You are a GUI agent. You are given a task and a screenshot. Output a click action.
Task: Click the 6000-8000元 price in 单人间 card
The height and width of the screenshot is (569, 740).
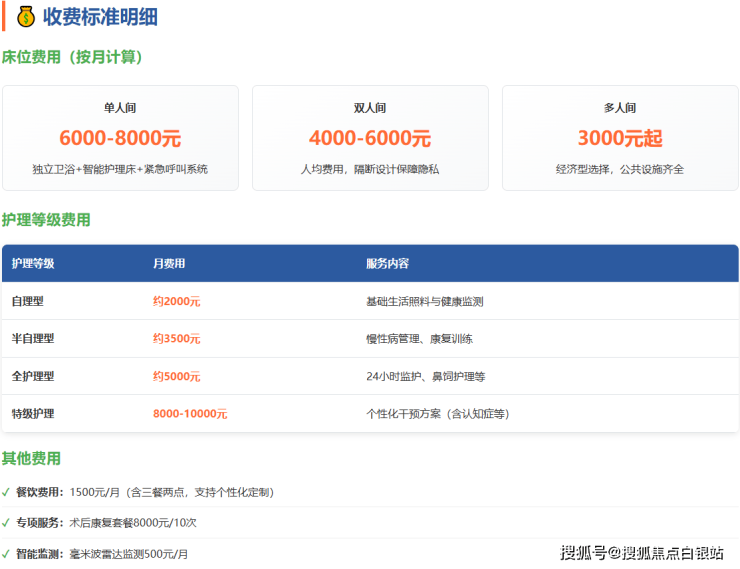click(x=120, y=139)
